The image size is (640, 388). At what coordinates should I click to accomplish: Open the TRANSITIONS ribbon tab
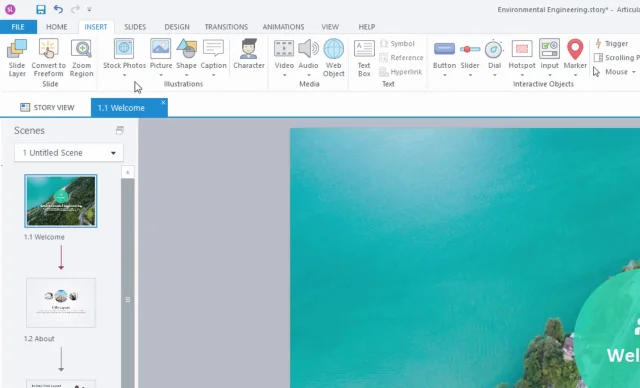(226, 27)
